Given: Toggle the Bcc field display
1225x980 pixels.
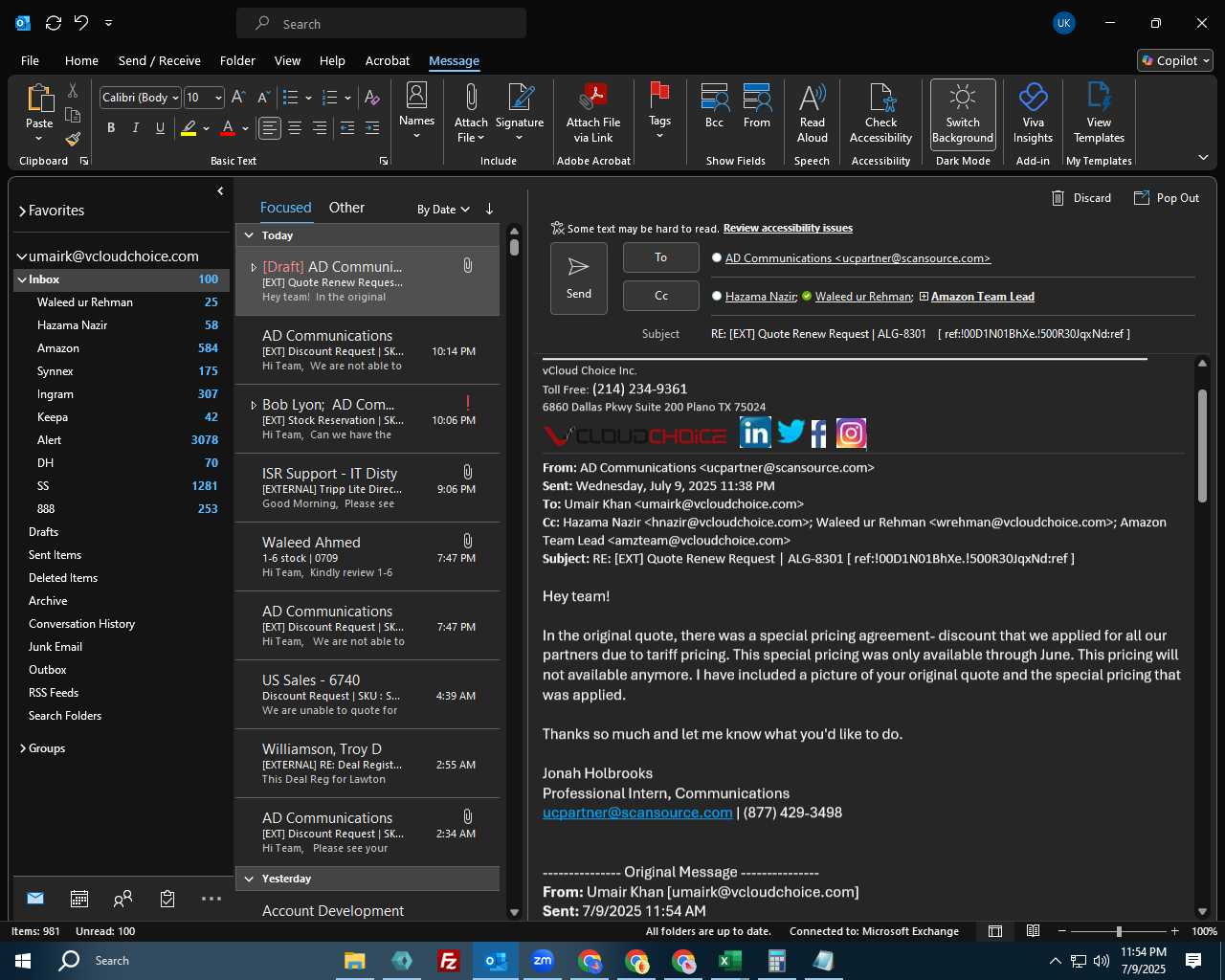Looking at the screenshot, I should coord(714,105).
